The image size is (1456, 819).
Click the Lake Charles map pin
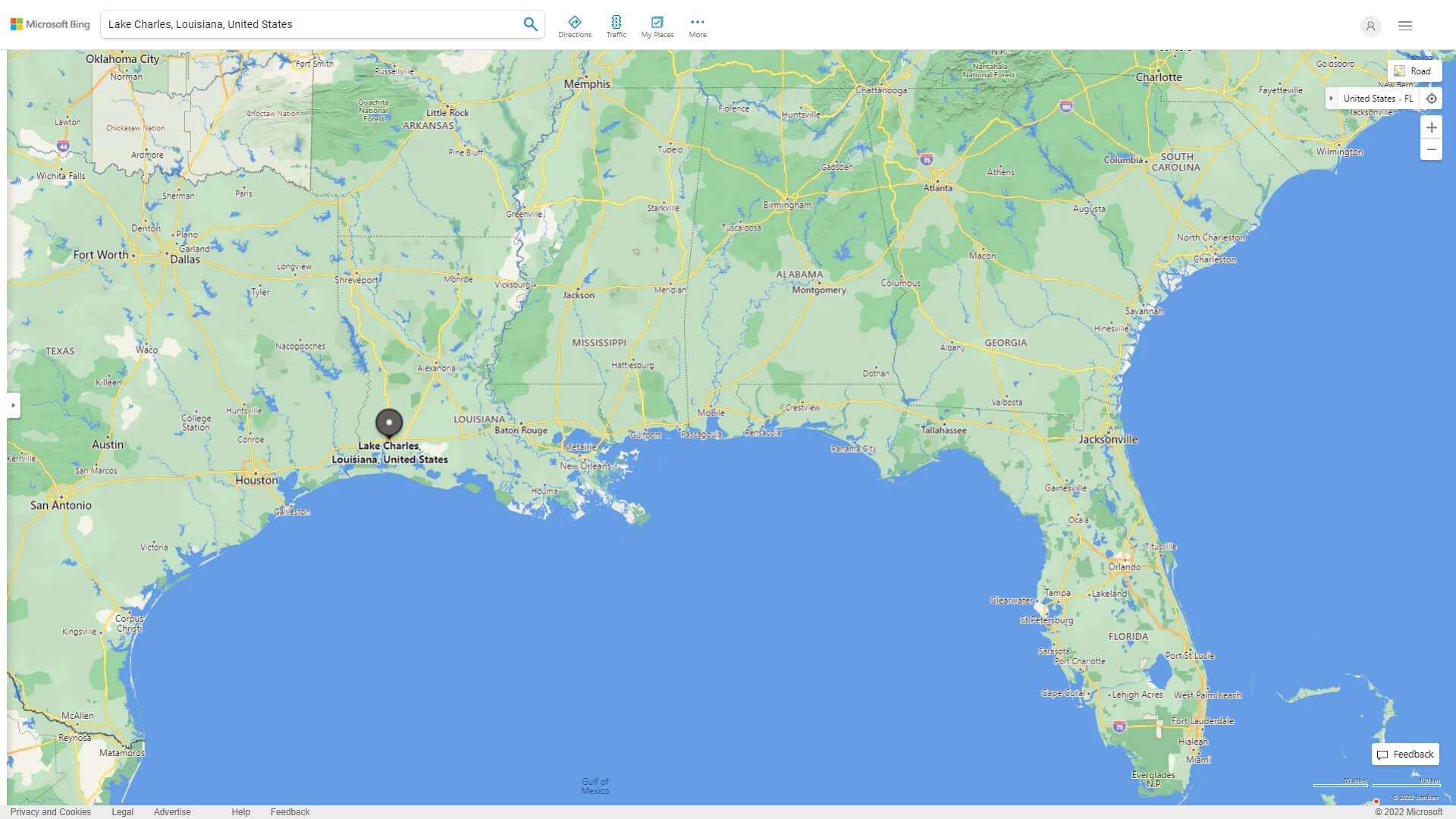coord(389,422)
